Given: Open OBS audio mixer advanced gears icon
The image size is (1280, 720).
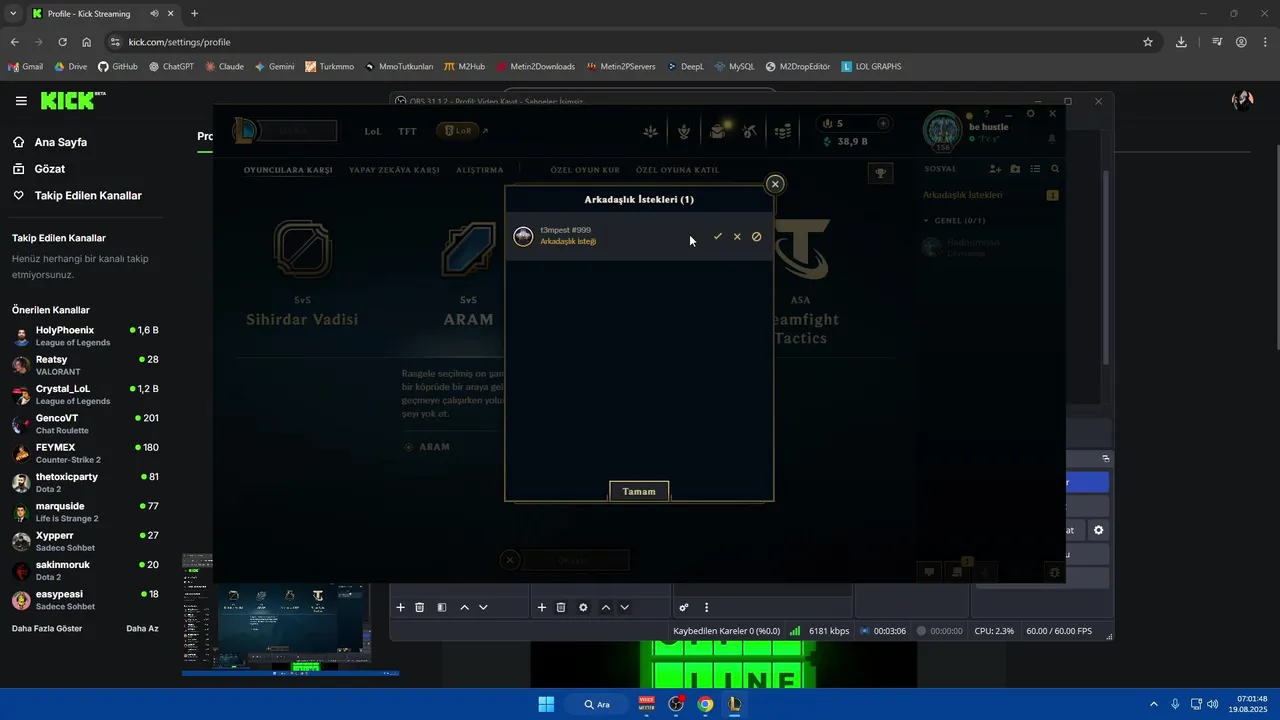Looking at the screenshot, I should (684, 607).
